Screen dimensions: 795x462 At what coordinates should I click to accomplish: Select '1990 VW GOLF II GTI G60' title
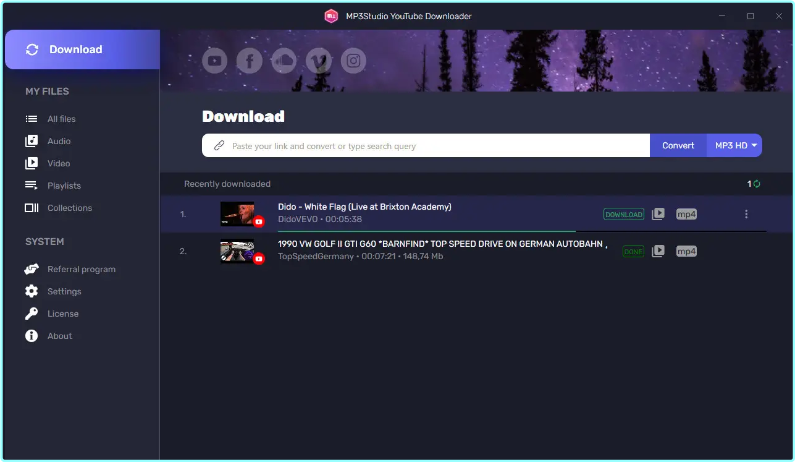(x=443, y=244)
